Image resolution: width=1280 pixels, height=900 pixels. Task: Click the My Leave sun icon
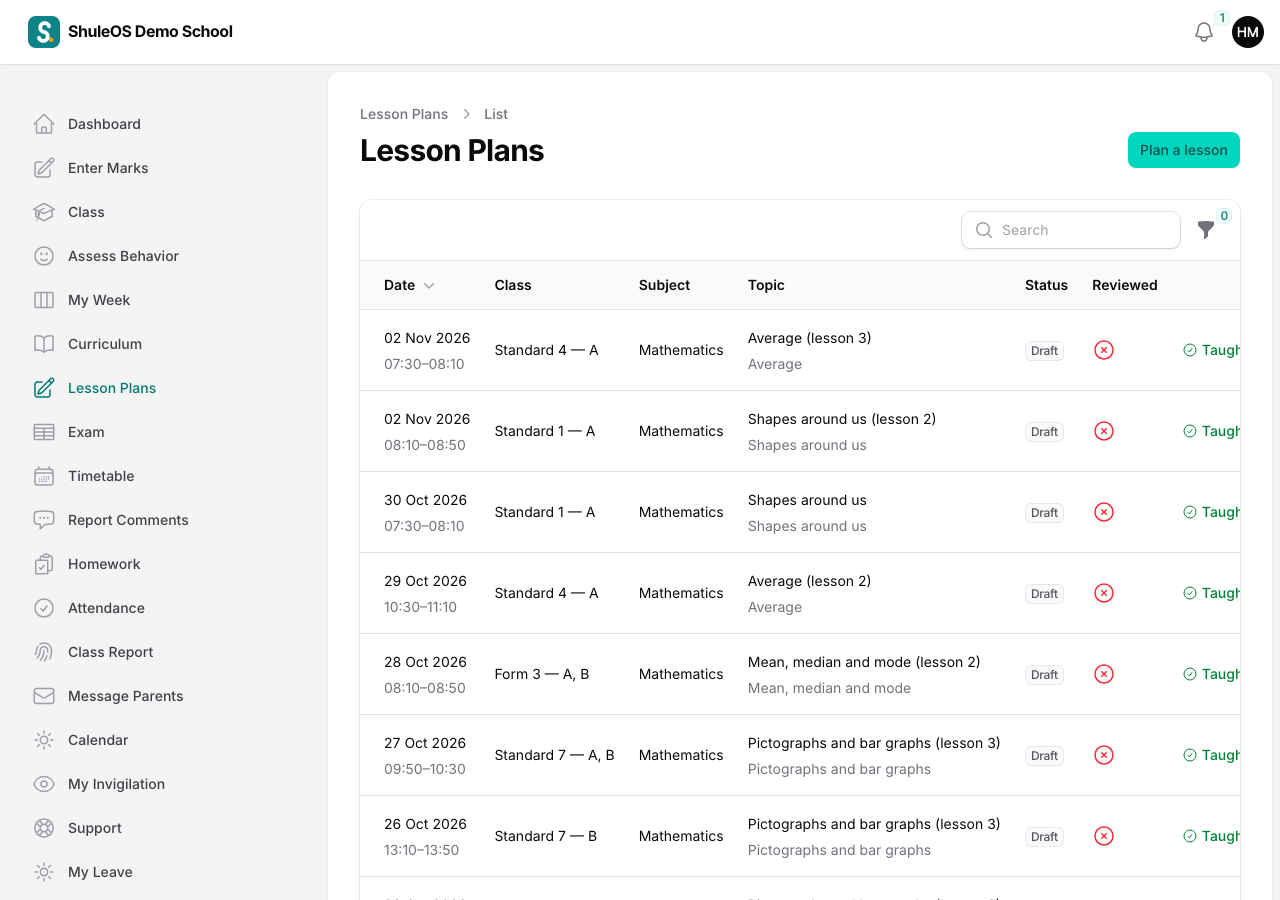pyautogui.click(x=44, y=872)
